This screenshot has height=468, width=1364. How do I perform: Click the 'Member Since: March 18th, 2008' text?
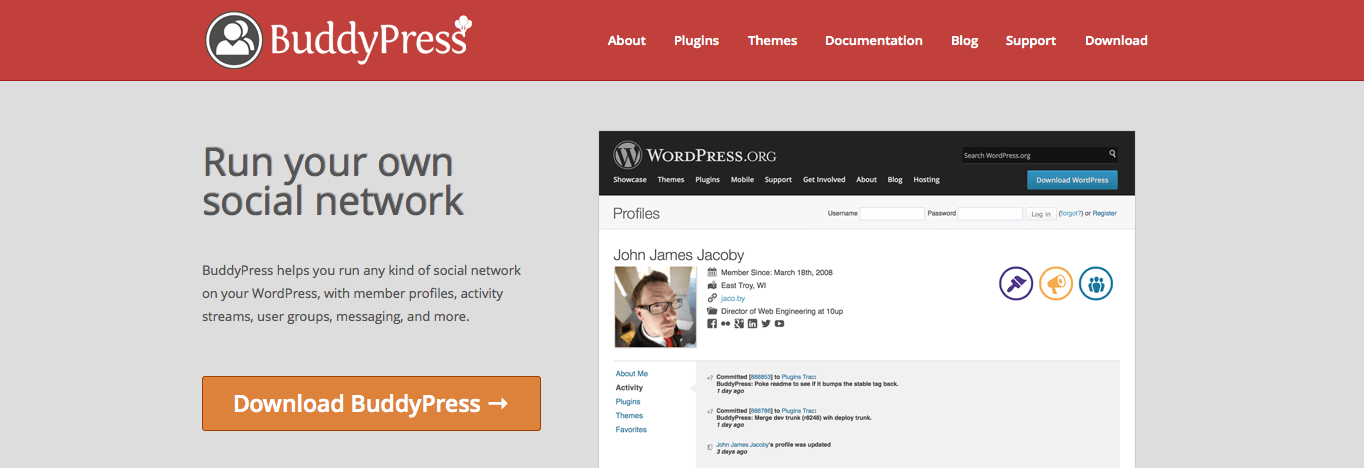(777, 272)
